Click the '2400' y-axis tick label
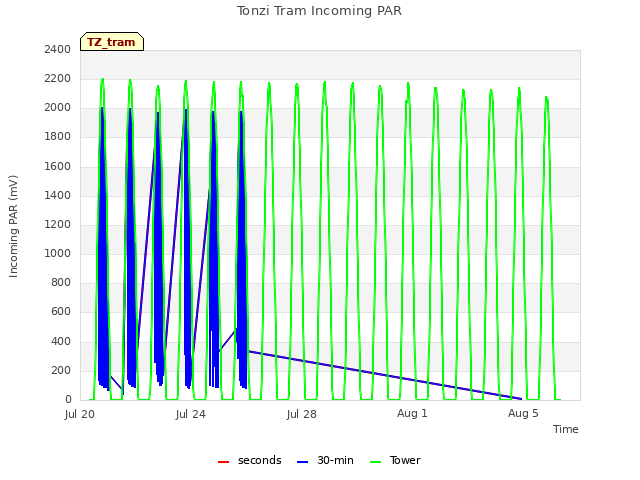This screenshot has width=640, height=480. (x=58, y=50)
